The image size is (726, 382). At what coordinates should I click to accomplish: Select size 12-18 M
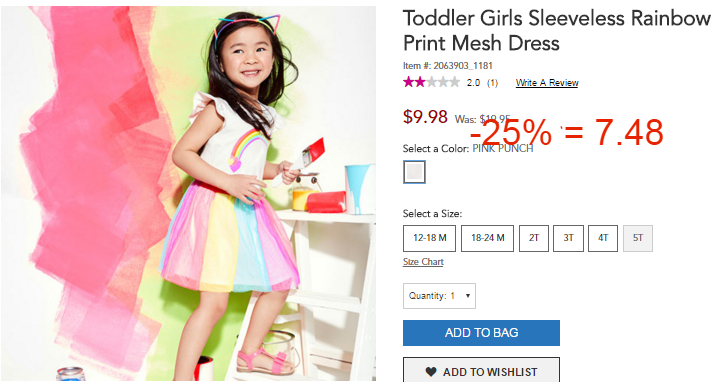point(429,238)
